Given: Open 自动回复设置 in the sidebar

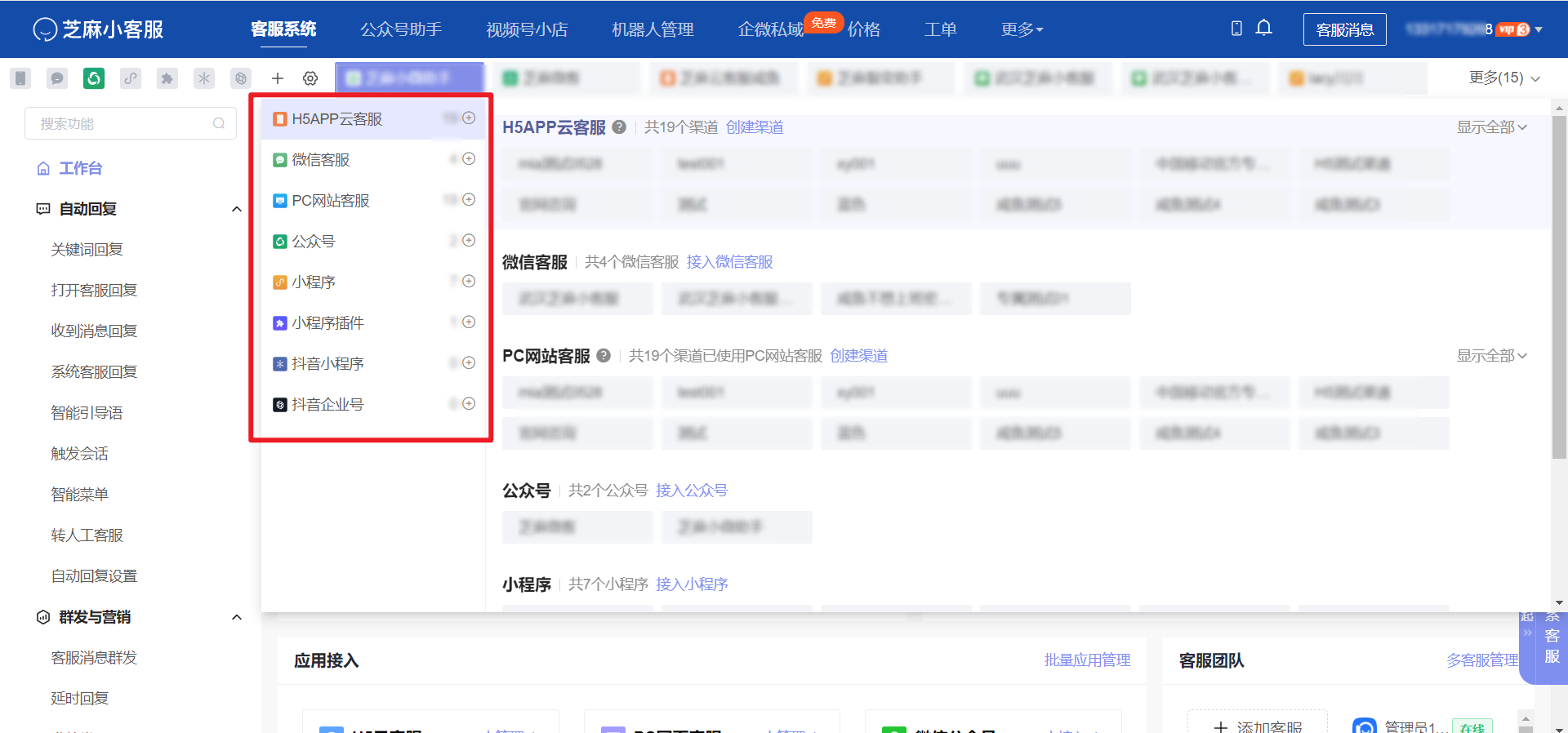Looking at the screenshot, I should pyautogui.click(x=94, y=576).
